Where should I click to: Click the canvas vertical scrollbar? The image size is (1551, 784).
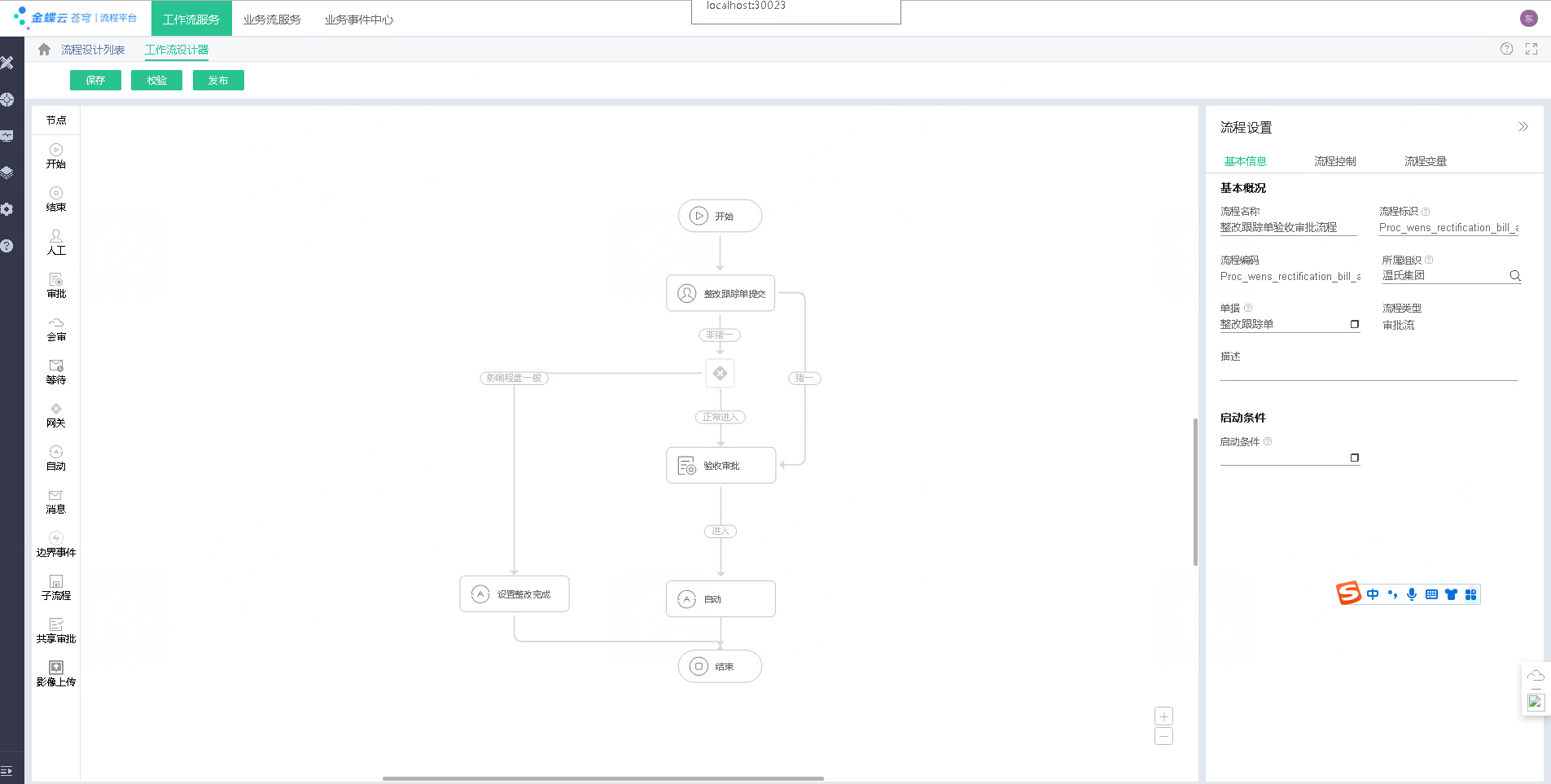coord(1195,492)
